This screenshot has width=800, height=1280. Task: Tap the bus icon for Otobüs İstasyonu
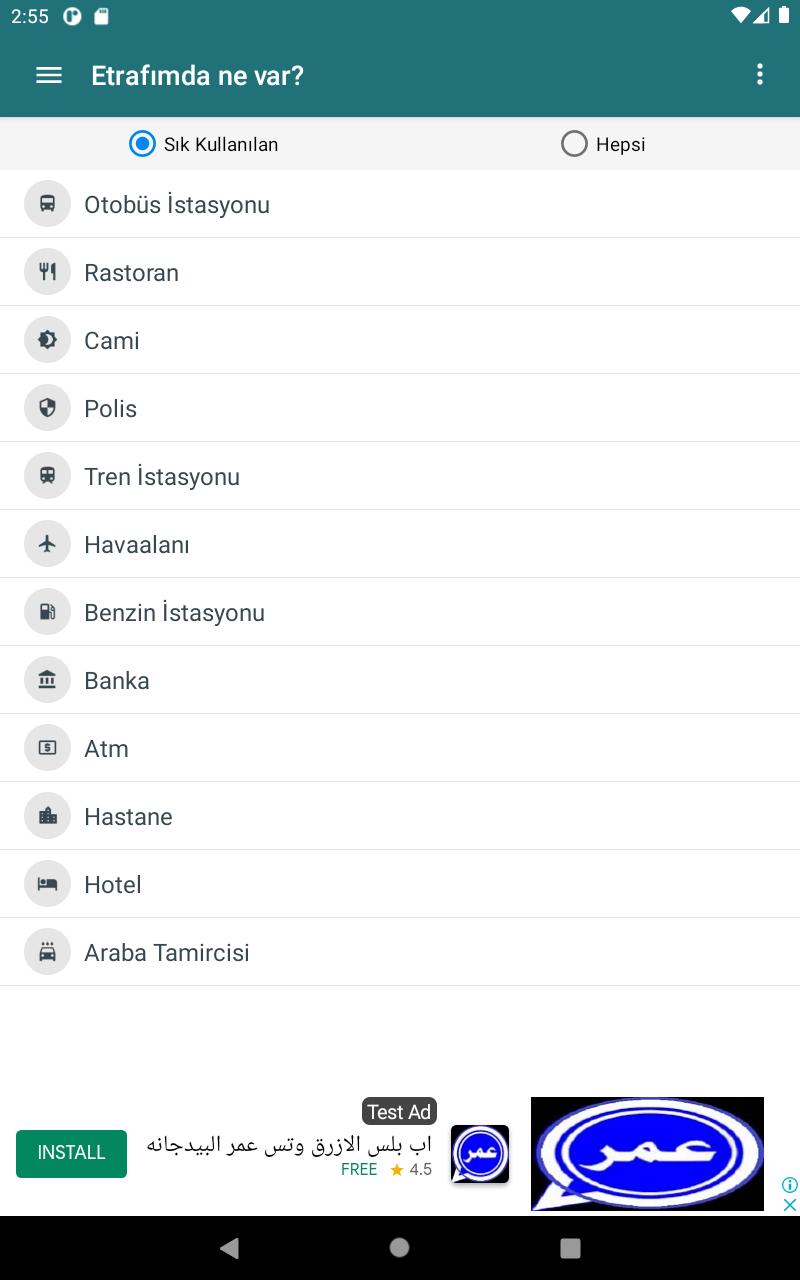click(48, 204)
